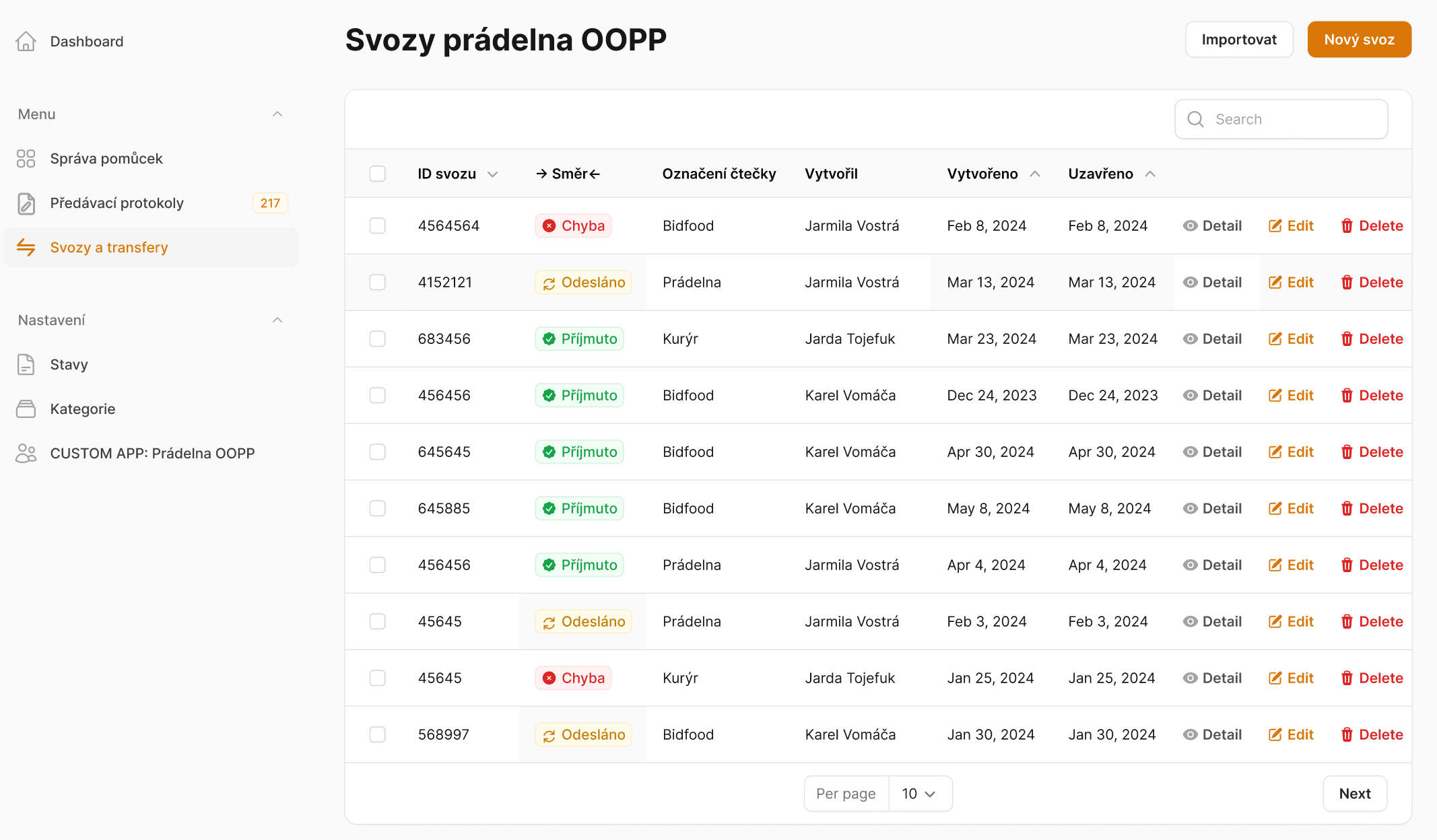Collapse the Nastavení section chevron
The width and height of the screenshot is (1437, 840).
(277, 320)
